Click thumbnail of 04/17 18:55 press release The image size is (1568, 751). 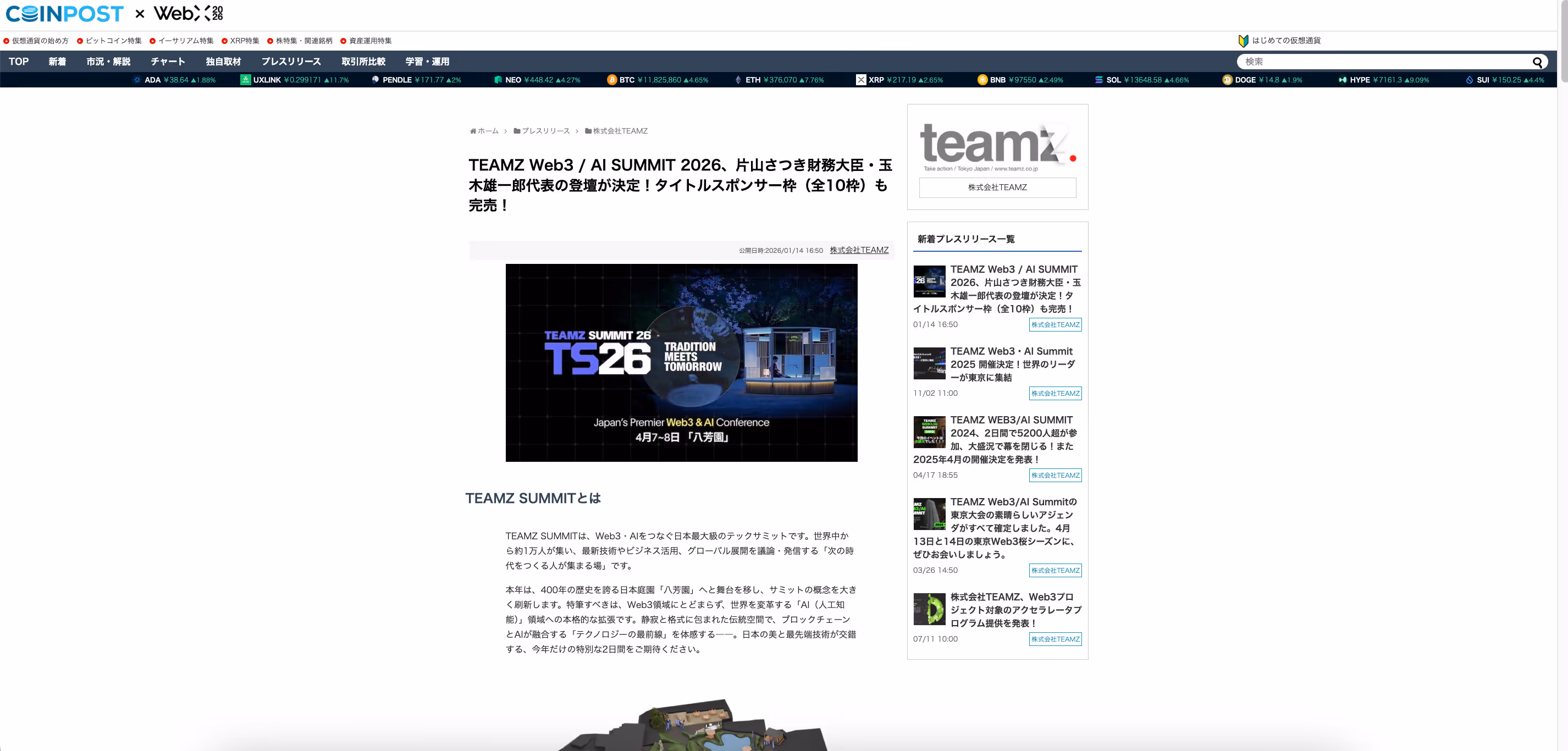pyautogui.click(x=930, y=432)
